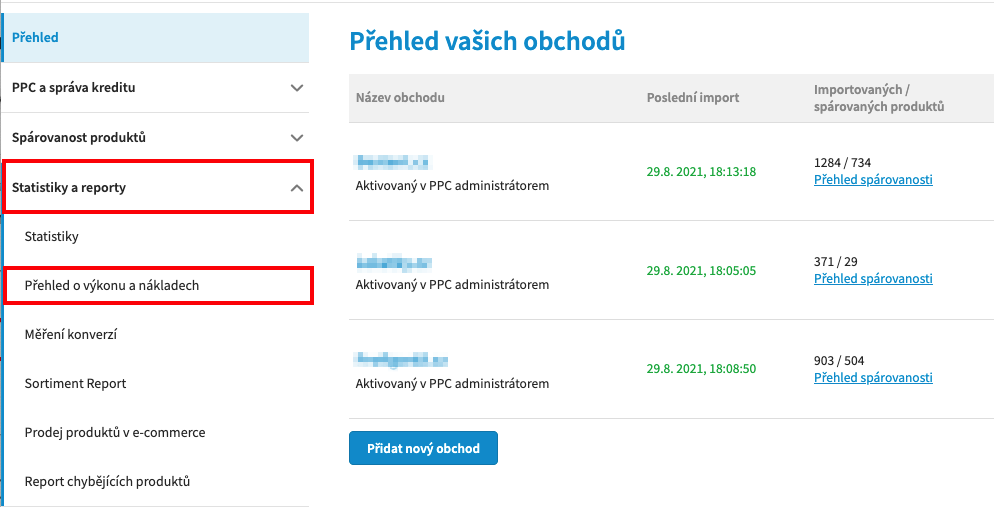The height and width of the screenshot is (507, 994).
Task: Open Přehled spárovanosti for 371 / 29 shop
Action: coord(873,278)
